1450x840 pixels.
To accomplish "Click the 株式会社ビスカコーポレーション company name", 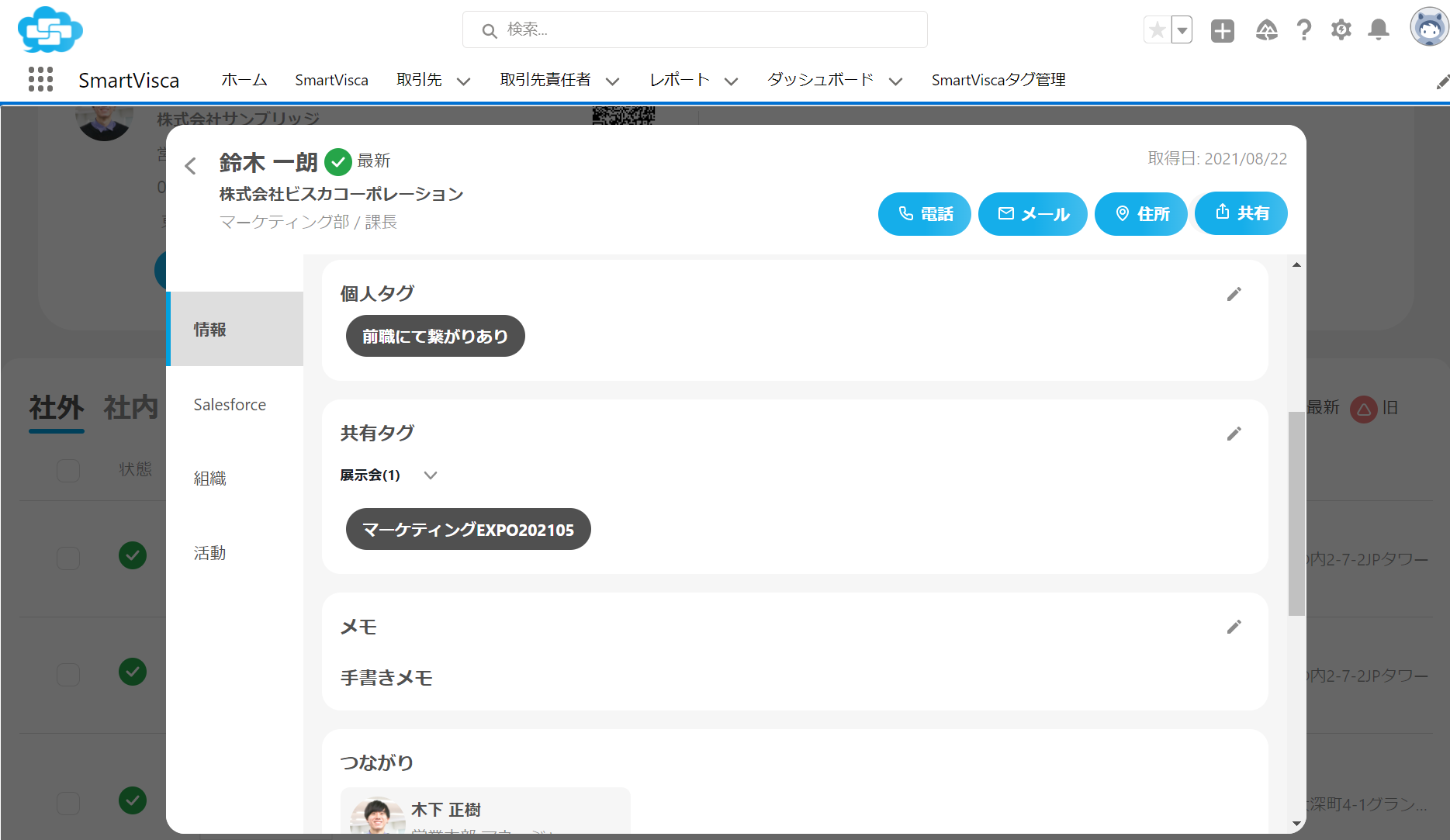I will pos(341,194).
